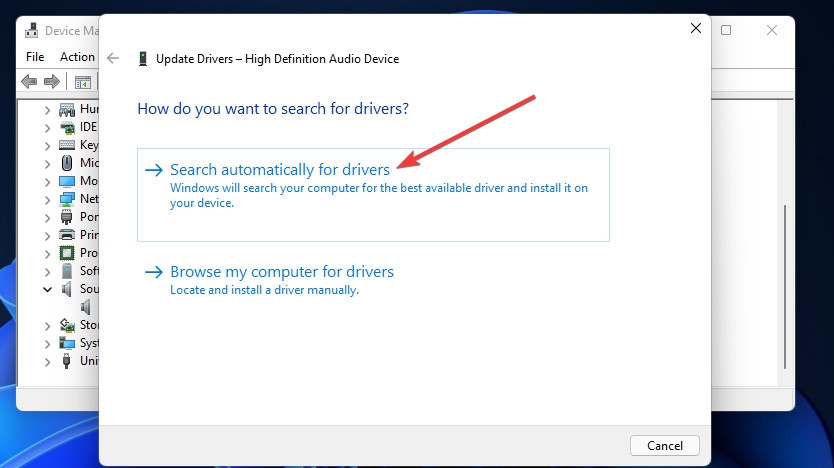Expand the IDE controllers category

pos(47,127)
